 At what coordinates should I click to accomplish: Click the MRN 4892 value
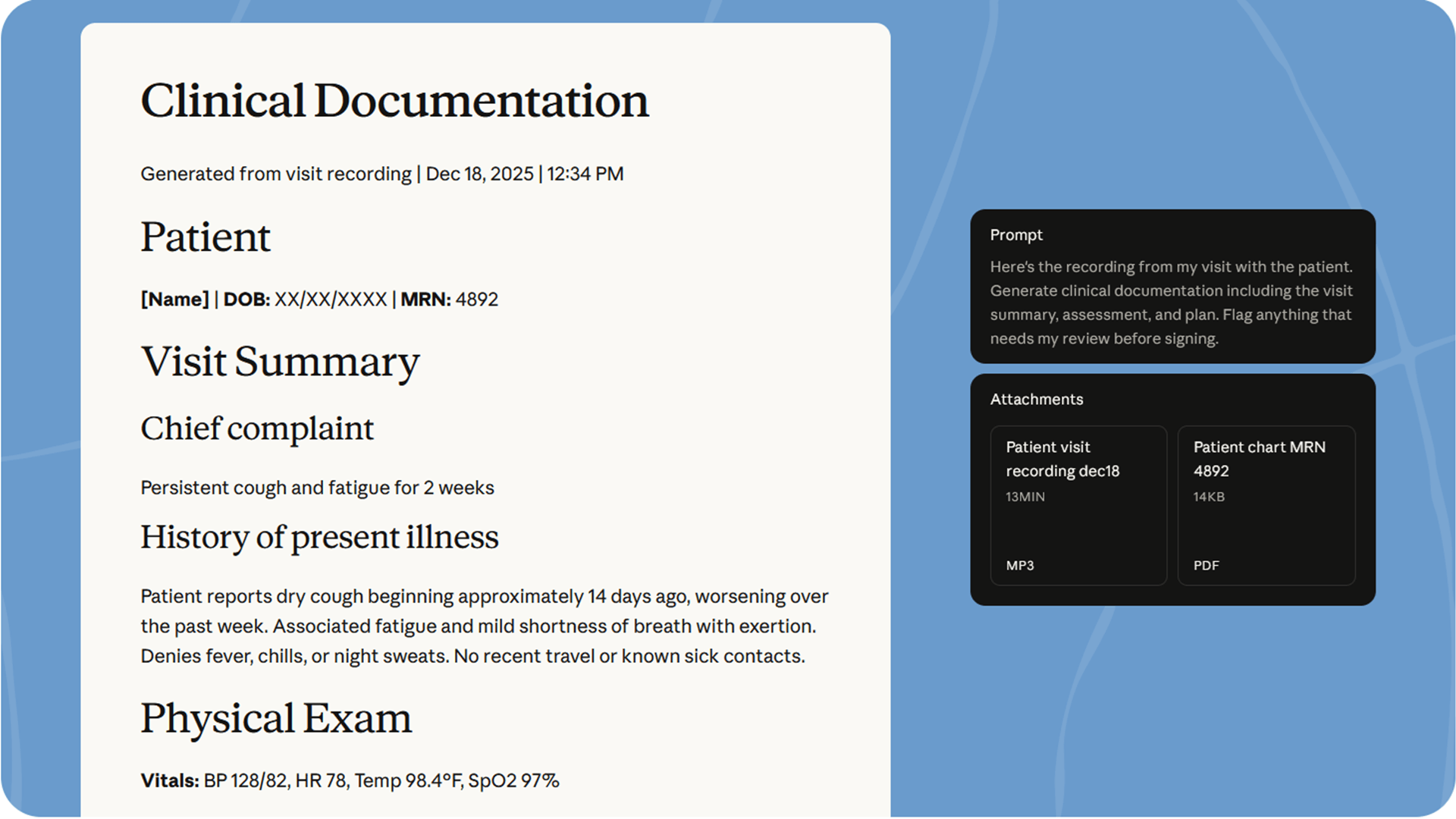click(x=475, y=300)
